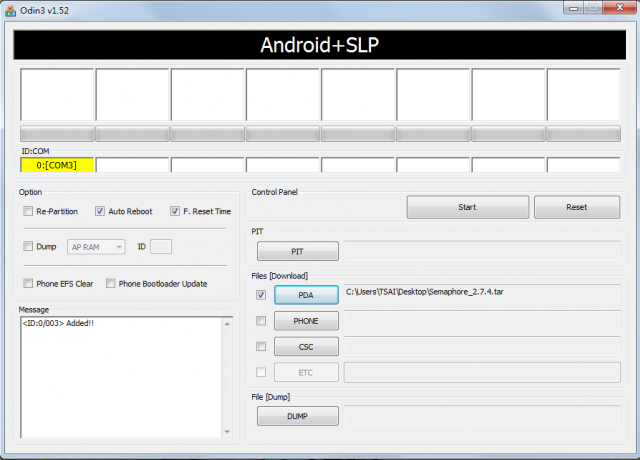Image resolution: width=640 pixels, height=460 pixels.
Task: Click the CSC file button
Action: click(x=306, y=347)
